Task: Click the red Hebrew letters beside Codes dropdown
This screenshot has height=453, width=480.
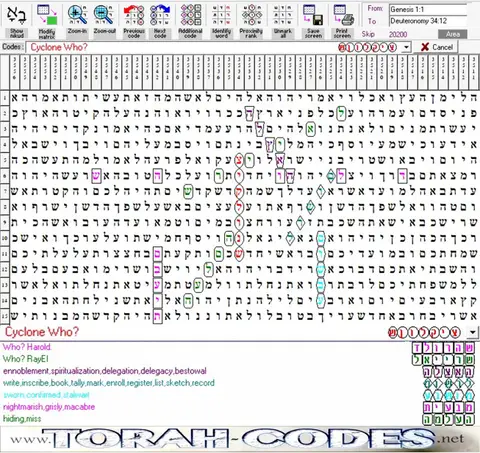Action: [x=367, y=47]
